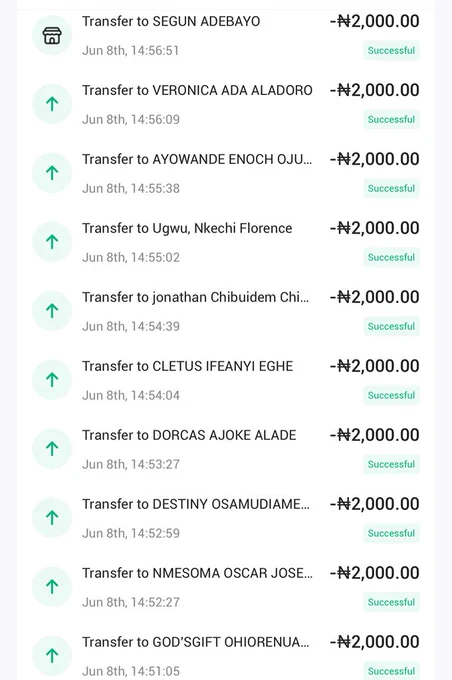Tap the shop icon beside SEGUN ADEBAYO transfer
452x680 pixels.
52,35
